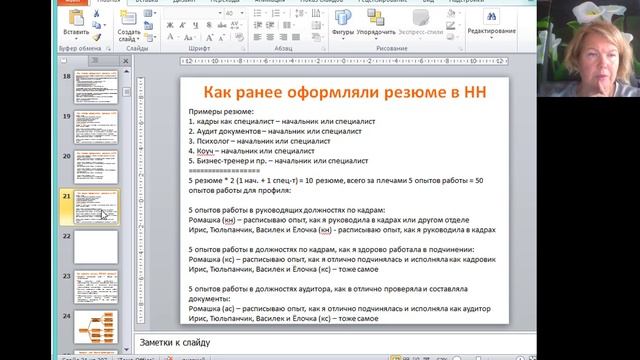This screenshot has width=640, height=360.
Task: Click into Заметки к слайду notes field
Action: pyautogui.click(x=335, y=343)
